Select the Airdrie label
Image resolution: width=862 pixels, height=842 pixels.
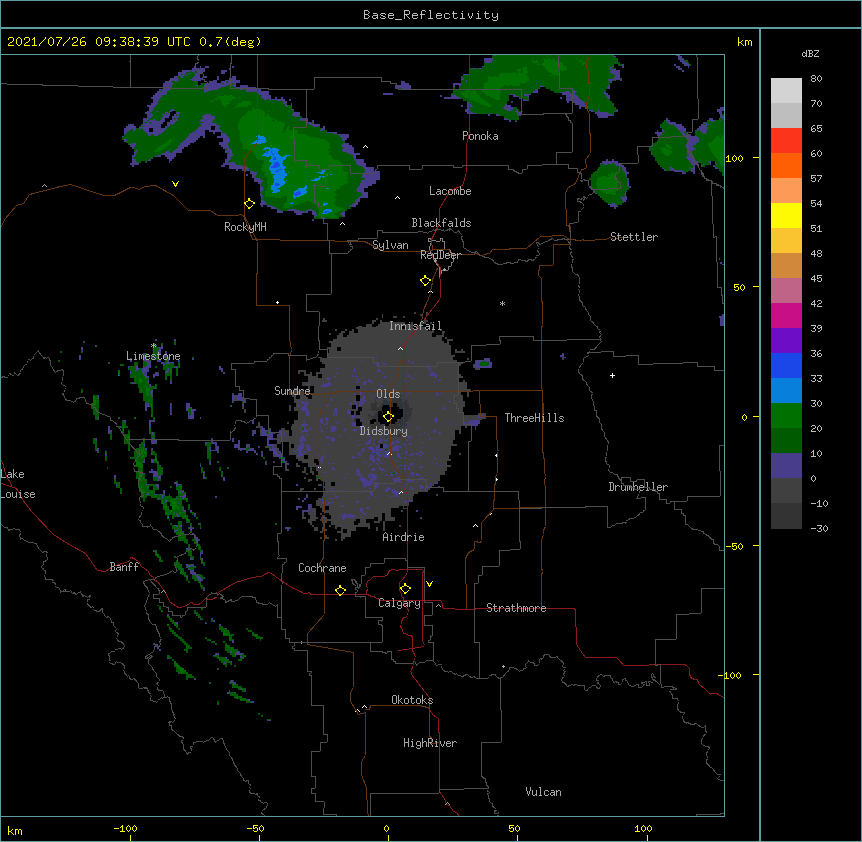tap(403, 537)
